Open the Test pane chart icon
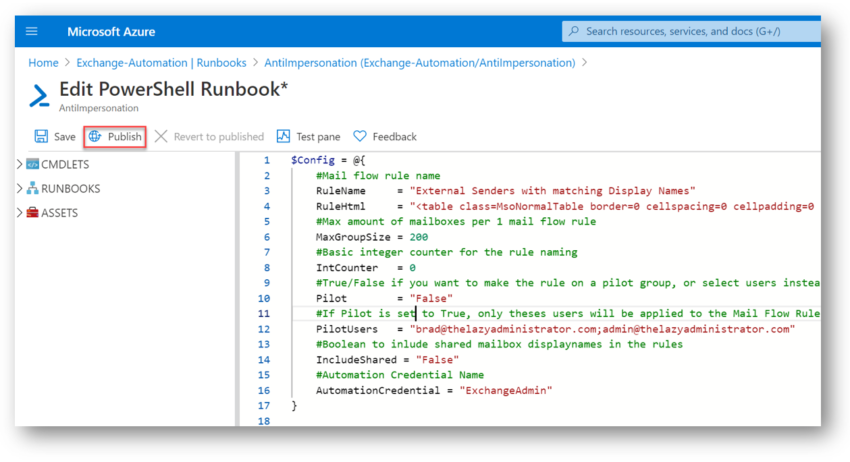850x462 pixels. tap(283, 136)
